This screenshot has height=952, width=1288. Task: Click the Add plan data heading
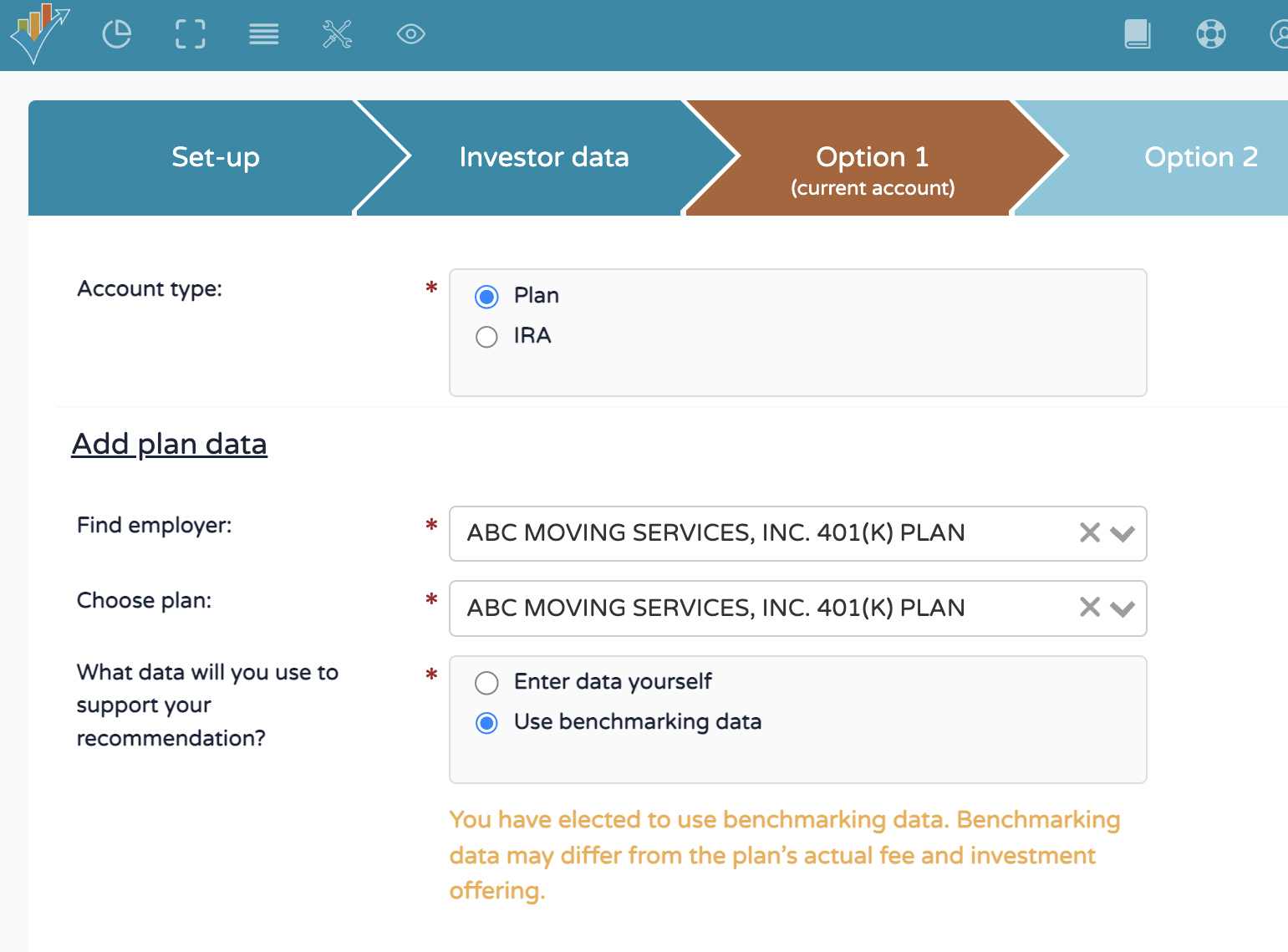[170, 444]
